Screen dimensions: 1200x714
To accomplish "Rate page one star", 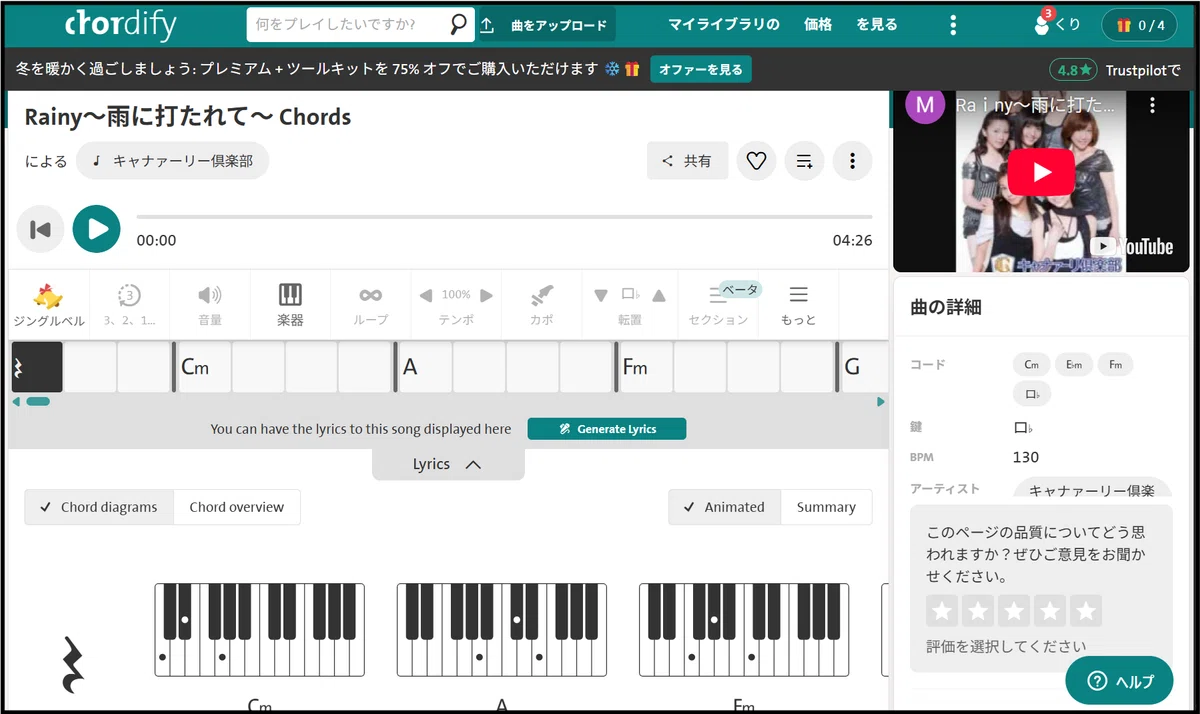I will tap(941, 610).
